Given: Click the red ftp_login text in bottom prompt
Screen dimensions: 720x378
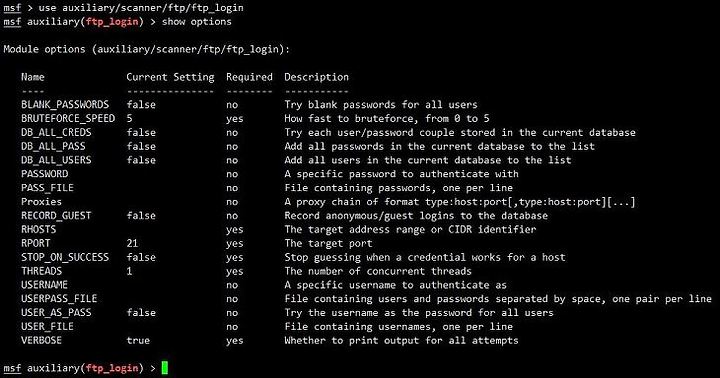Looking at the screenshot, I should 112,368.
